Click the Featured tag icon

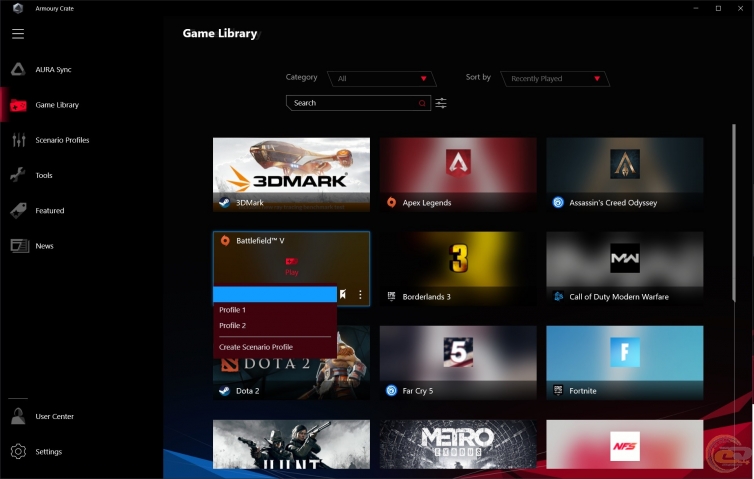18,211
